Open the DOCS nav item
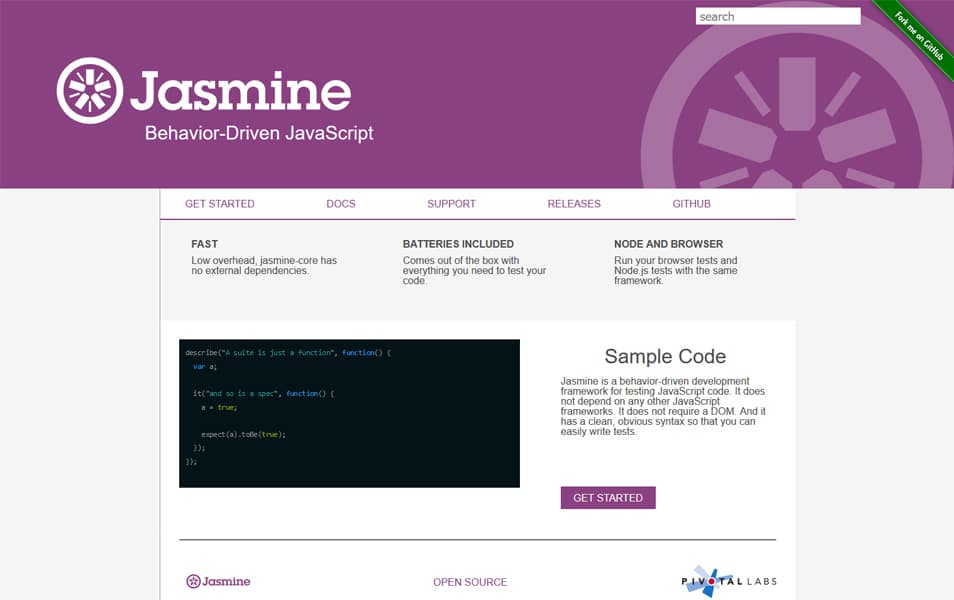Screen dimensions: 954x600 coord(341,204)
